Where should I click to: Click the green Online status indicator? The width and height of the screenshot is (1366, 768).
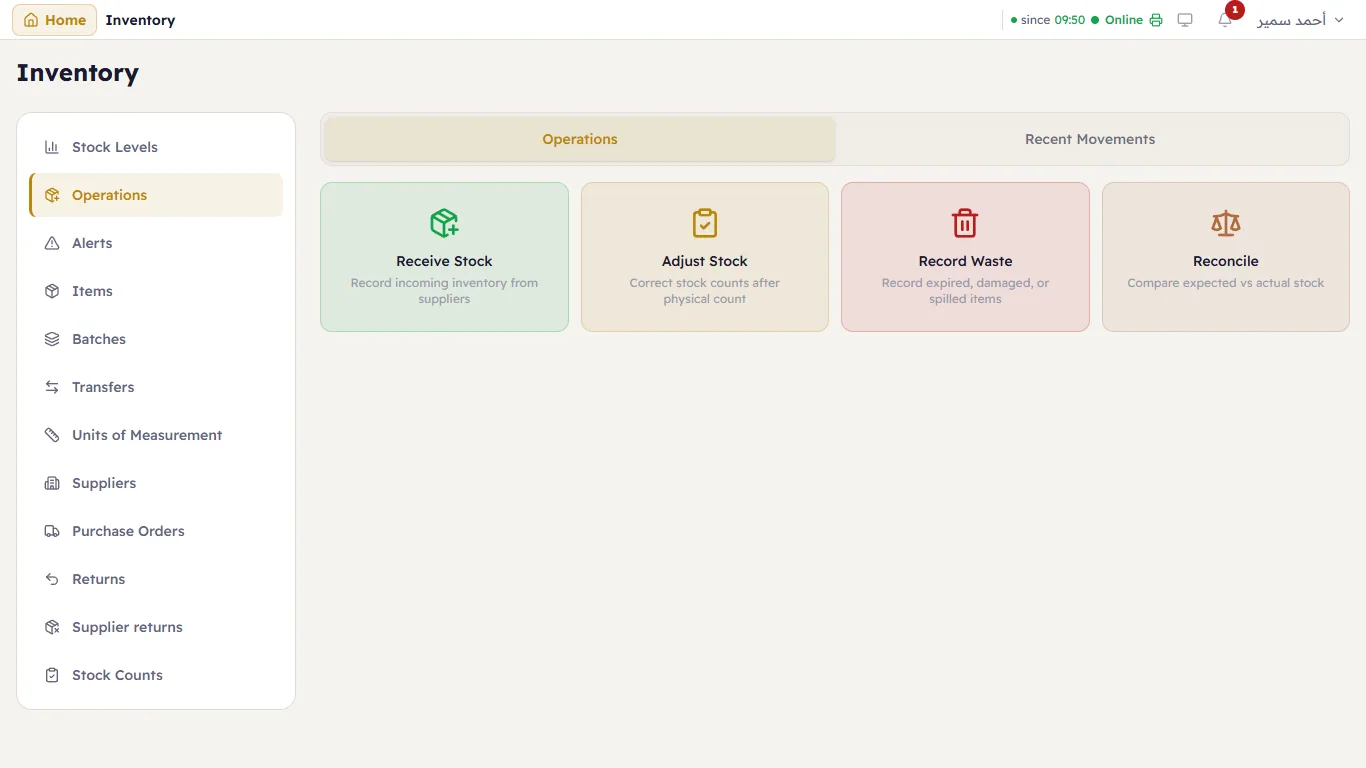[1117, 20]
